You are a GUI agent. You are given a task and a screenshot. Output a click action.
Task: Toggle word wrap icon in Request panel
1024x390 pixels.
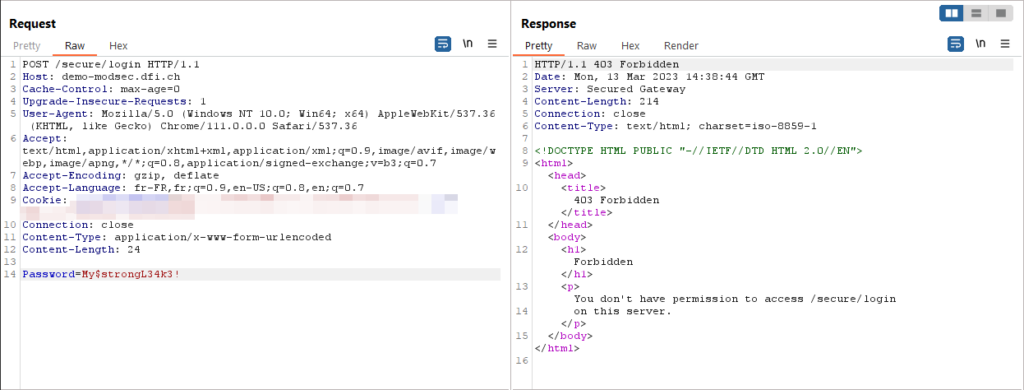443,44
